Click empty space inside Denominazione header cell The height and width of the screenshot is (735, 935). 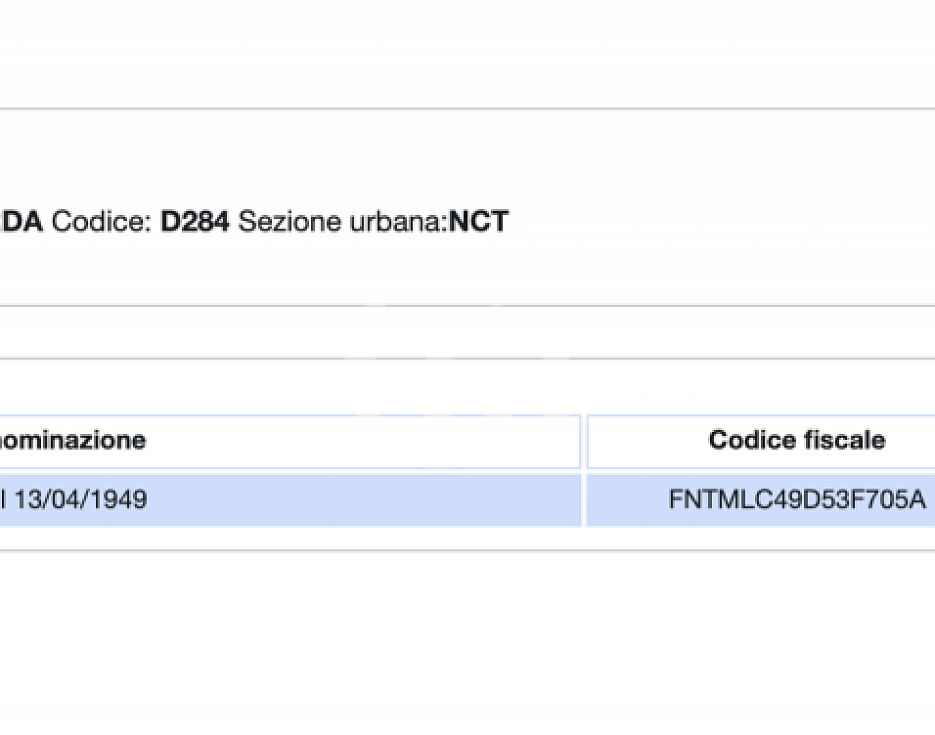(x=364, y=441)
